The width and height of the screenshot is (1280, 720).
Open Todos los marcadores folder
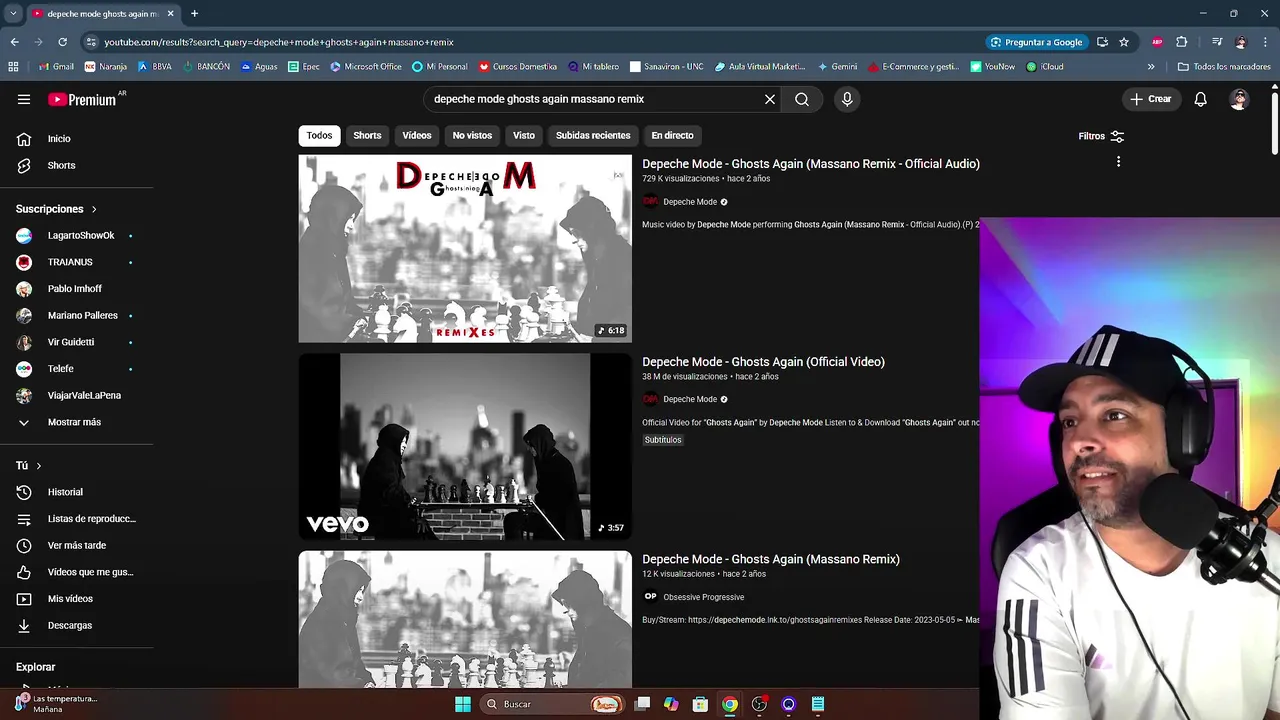coord(1224,67)
